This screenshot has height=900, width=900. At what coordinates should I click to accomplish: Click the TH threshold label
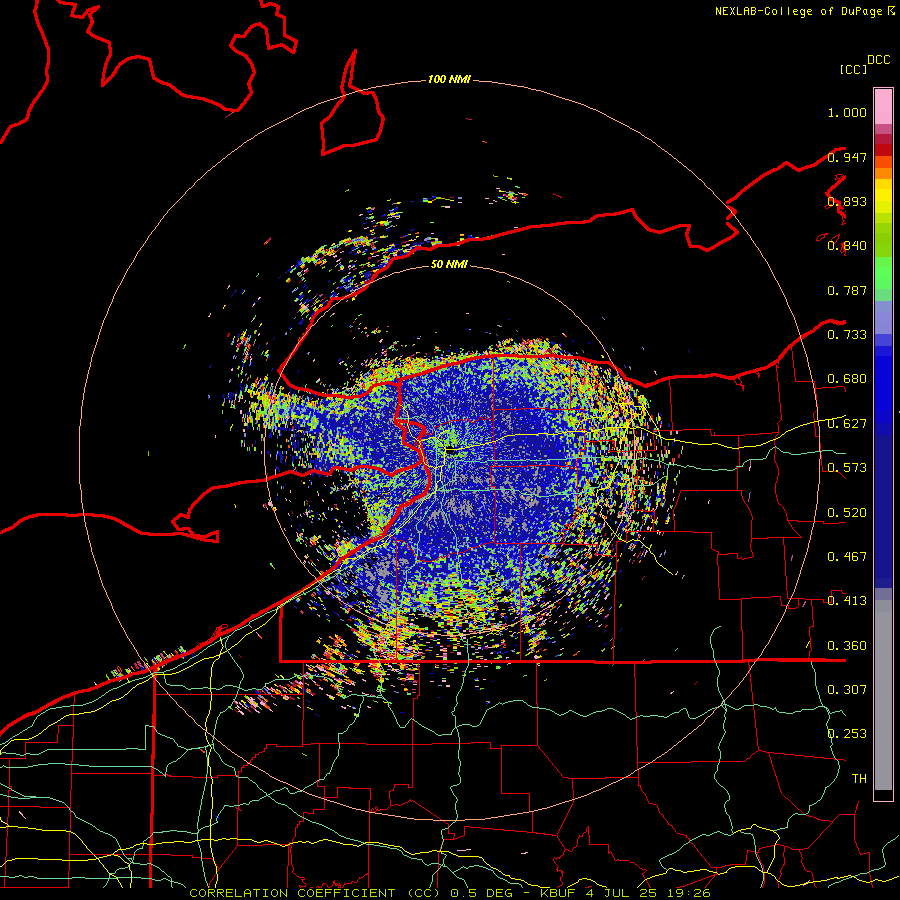[859, 779]
